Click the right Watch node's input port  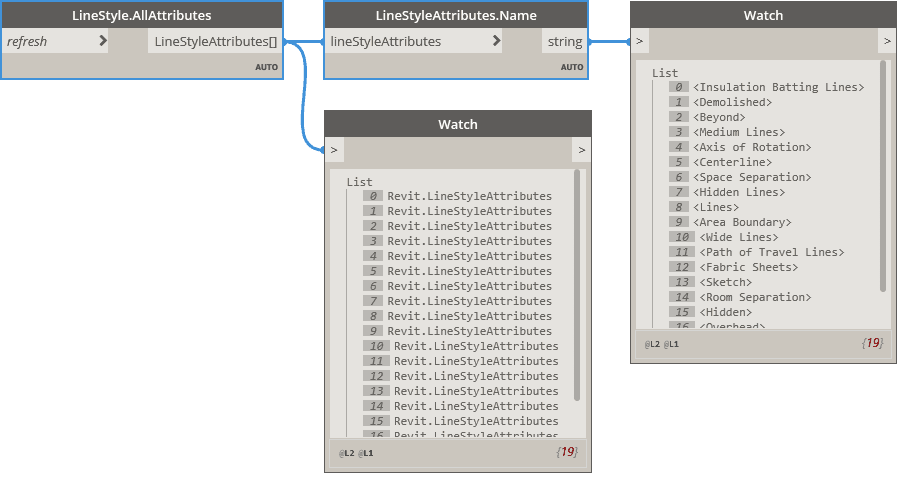coord(640,41)
